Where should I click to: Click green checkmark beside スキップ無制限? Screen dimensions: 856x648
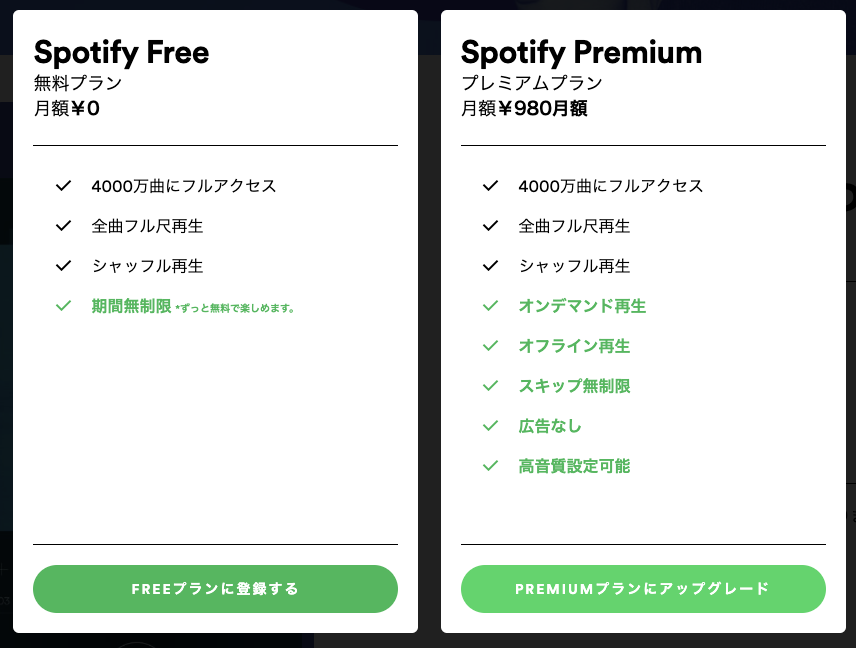tap(490, 386)
